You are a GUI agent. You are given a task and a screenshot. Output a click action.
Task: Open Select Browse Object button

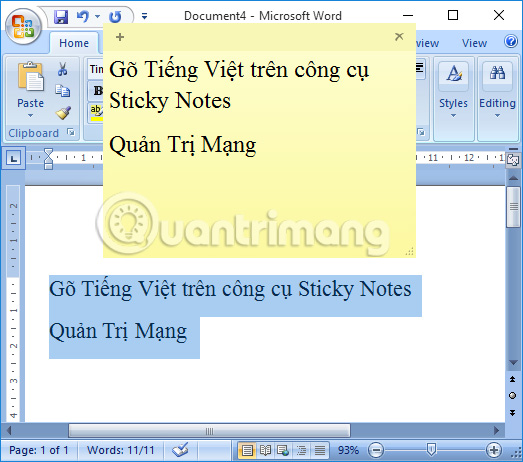pos(513,396)
